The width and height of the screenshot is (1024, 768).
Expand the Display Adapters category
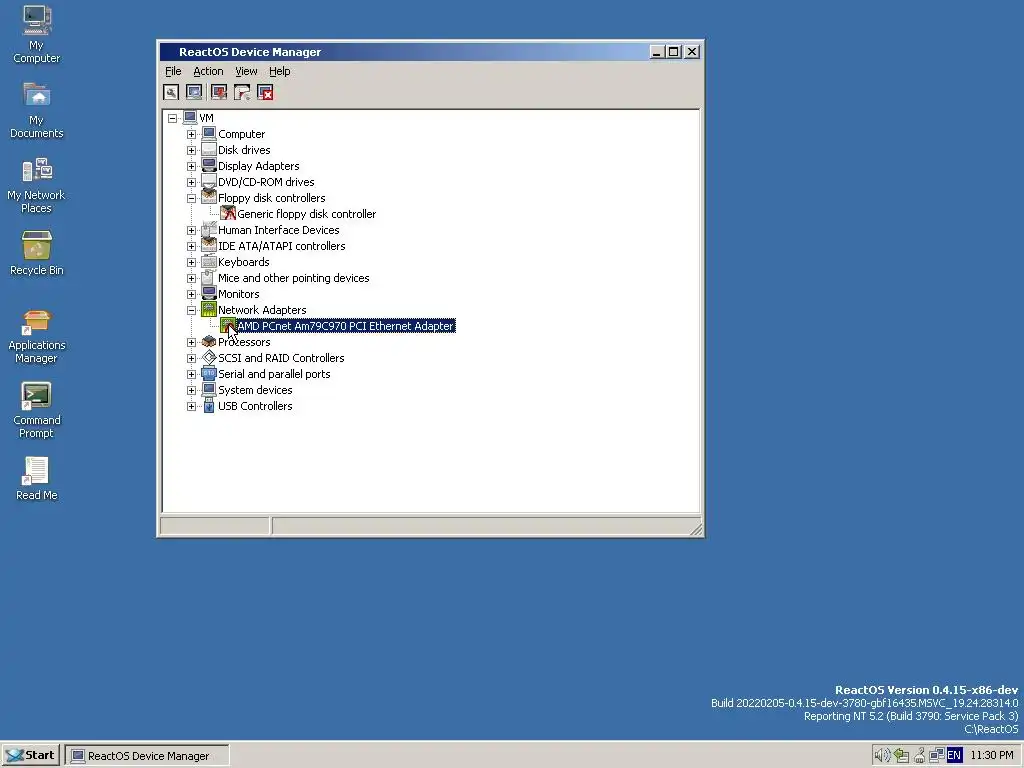click(x=191, y=166)
